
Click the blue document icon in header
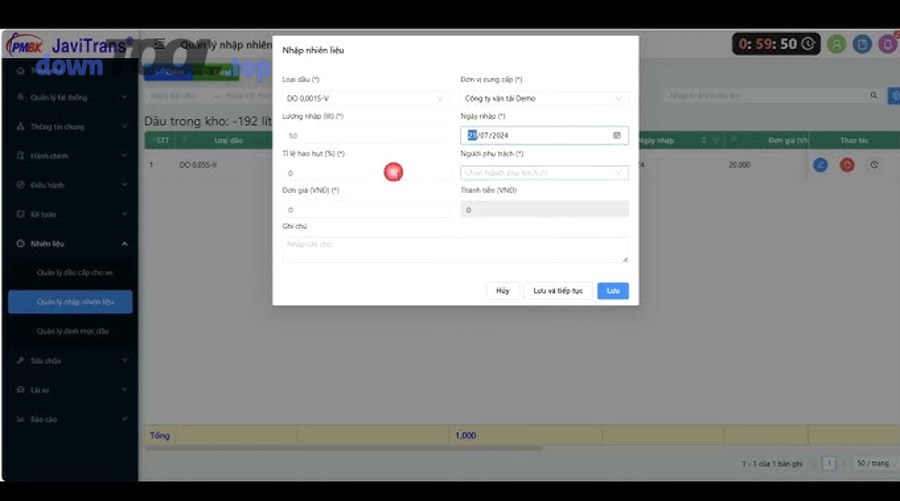click(862, 44)
